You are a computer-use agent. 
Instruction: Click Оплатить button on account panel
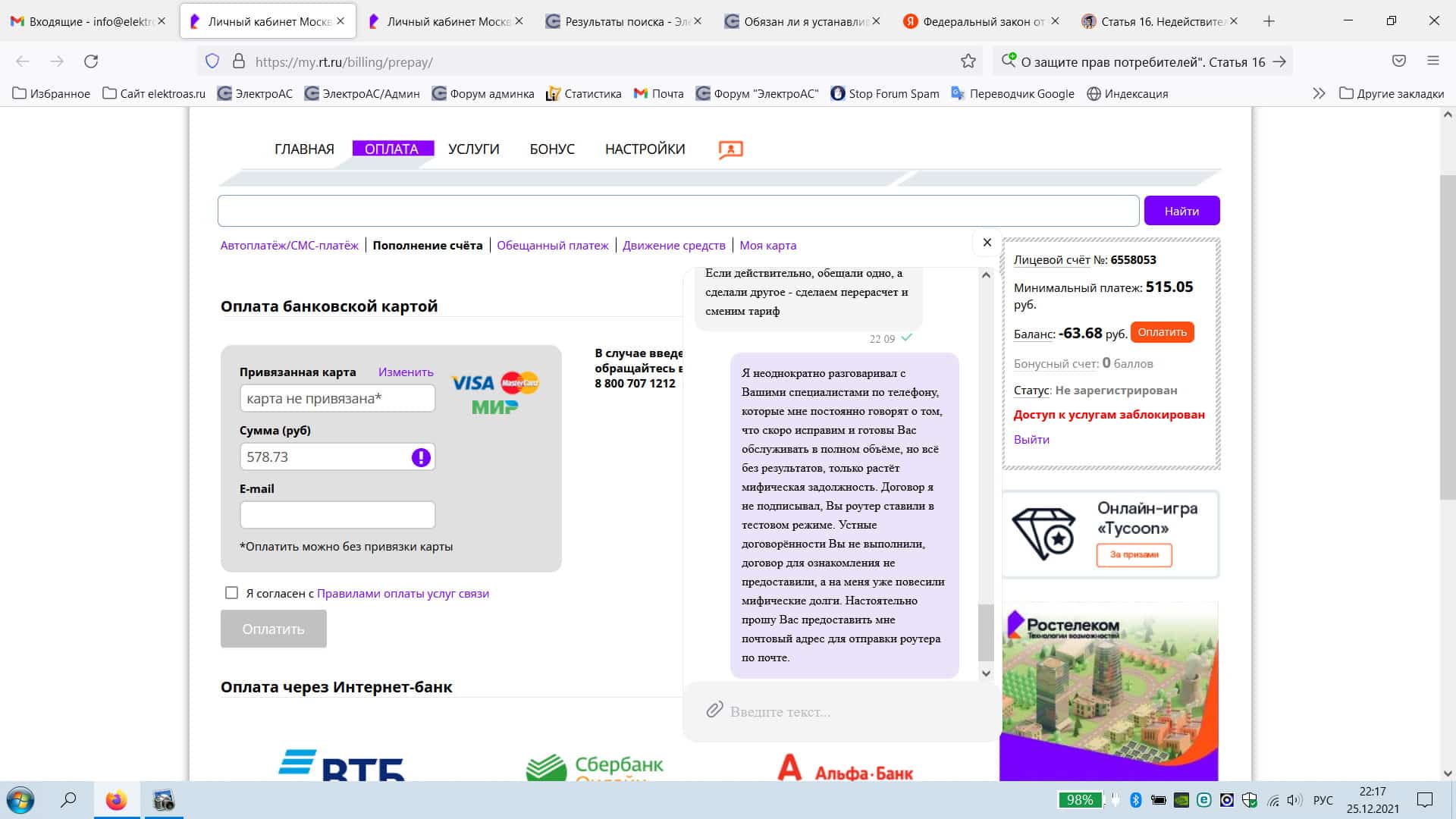click(x=1162, y=331)
